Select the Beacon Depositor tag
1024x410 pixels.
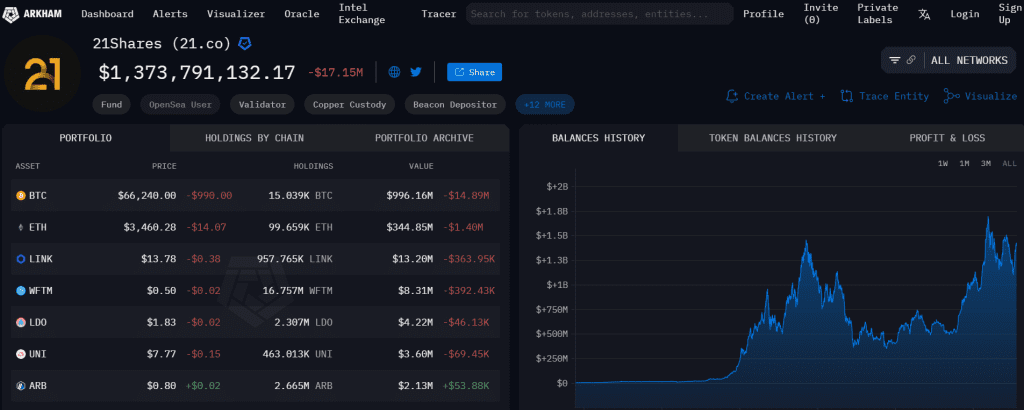click(x=455, y=104)
